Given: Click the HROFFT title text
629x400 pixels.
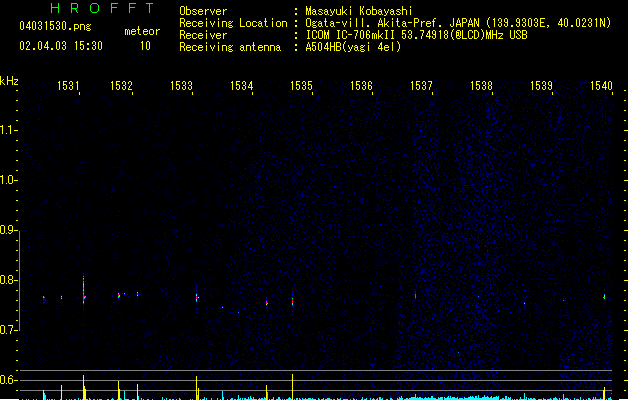Looking at the screenshot, I should [103, 8].
